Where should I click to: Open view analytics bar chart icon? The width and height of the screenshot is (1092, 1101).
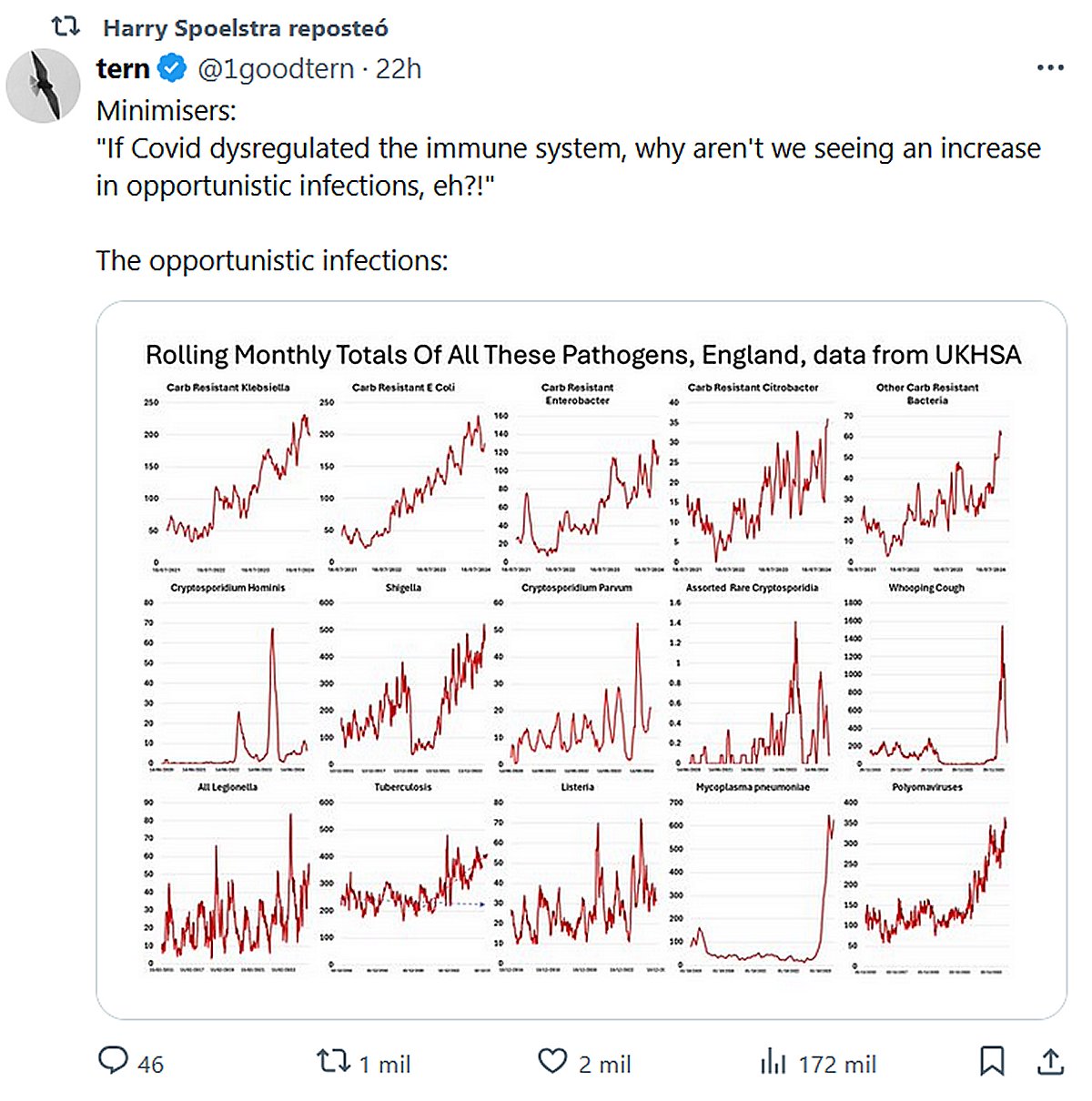coord(773,1062)
